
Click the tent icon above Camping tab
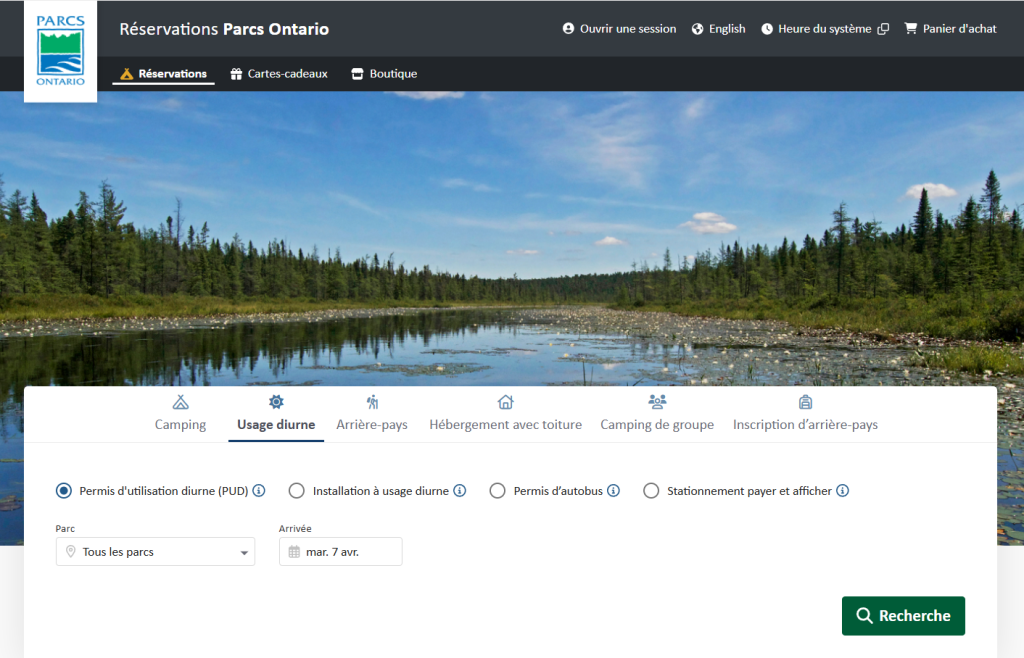pyautogui.click(x=180, y=401)
